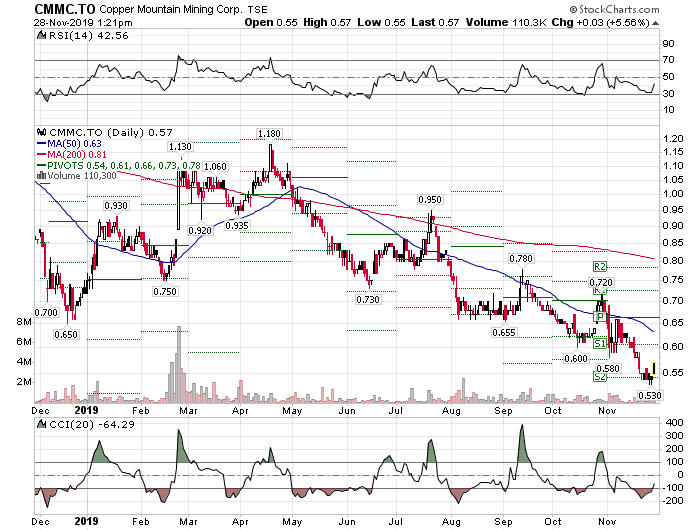Click the 8M volume axis label

24,321
